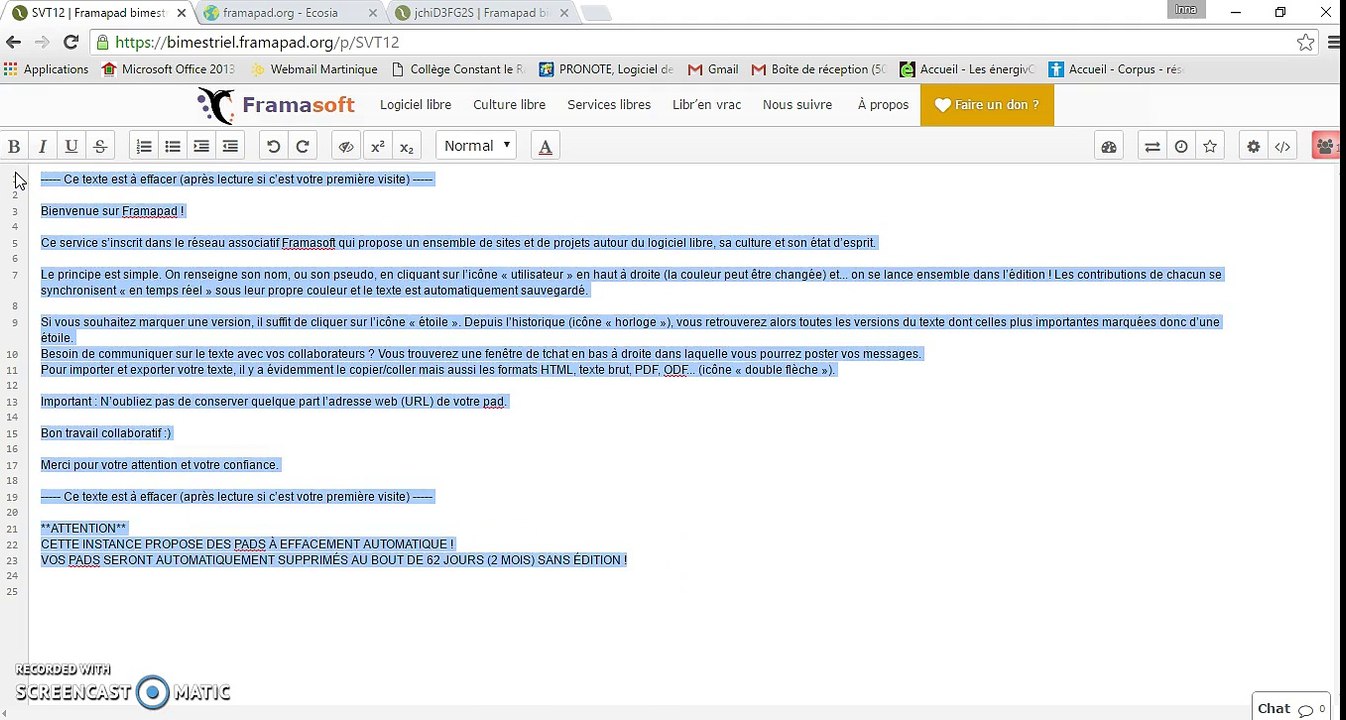Image resolution: width=1346 pixels, height=720 pixels.
Task: Open Chrome main menu
Action: 1334,42
